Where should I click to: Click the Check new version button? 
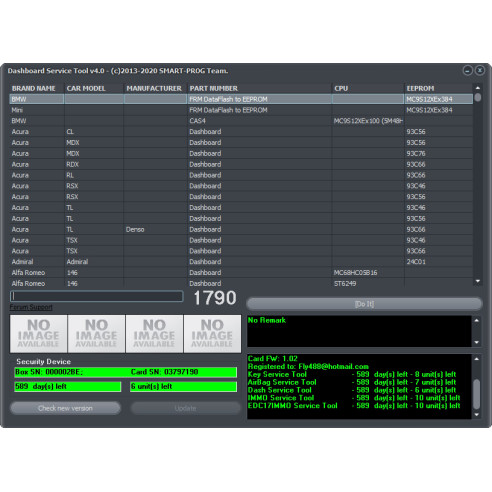point(65,408)
